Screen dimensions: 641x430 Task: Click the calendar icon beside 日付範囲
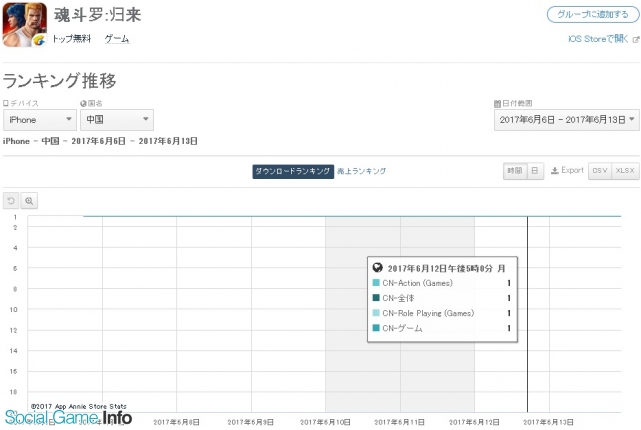[498, 103]
